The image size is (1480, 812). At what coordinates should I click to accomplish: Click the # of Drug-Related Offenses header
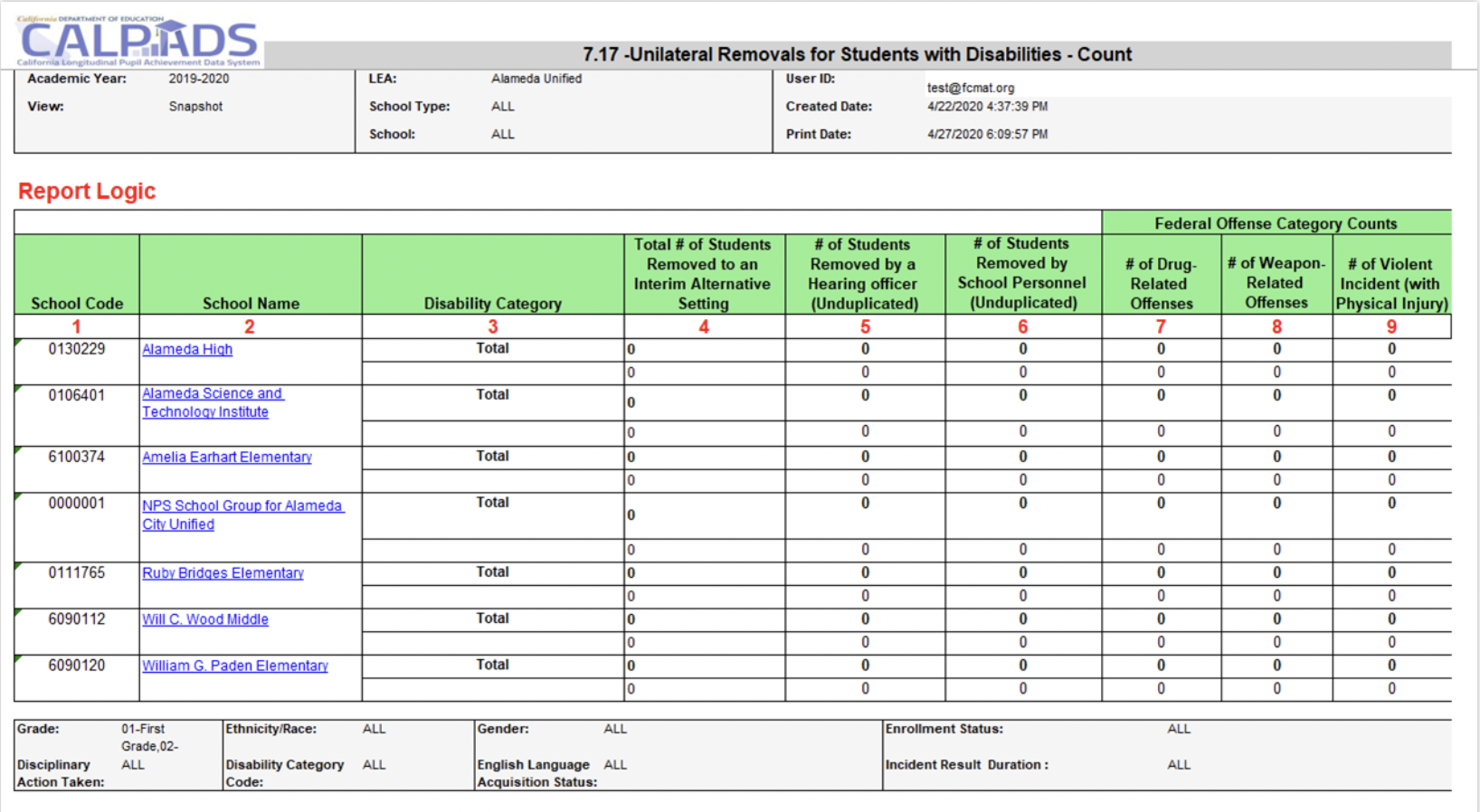click(x=1161, y=284)
